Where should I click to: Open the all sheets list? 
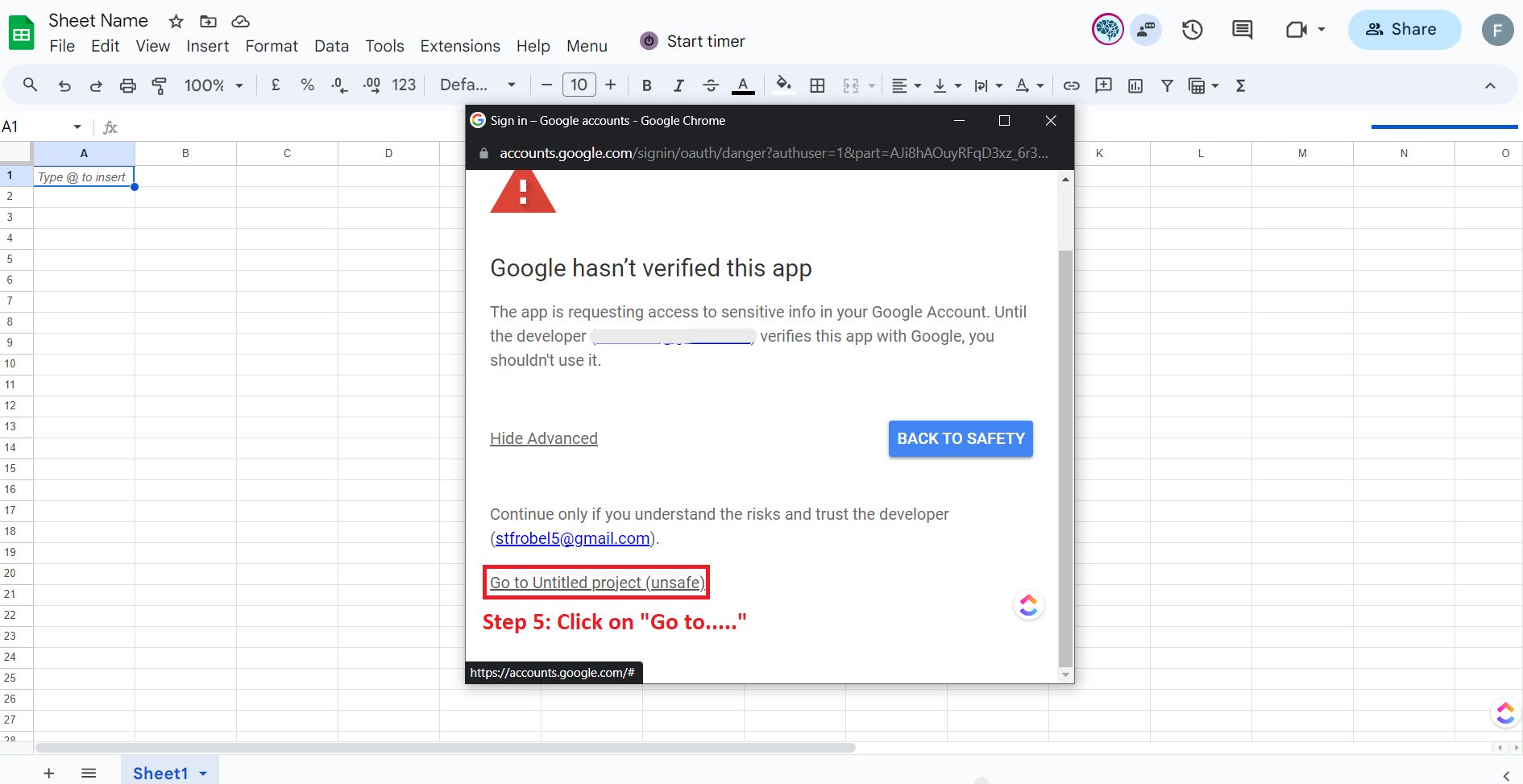(89, 773)
